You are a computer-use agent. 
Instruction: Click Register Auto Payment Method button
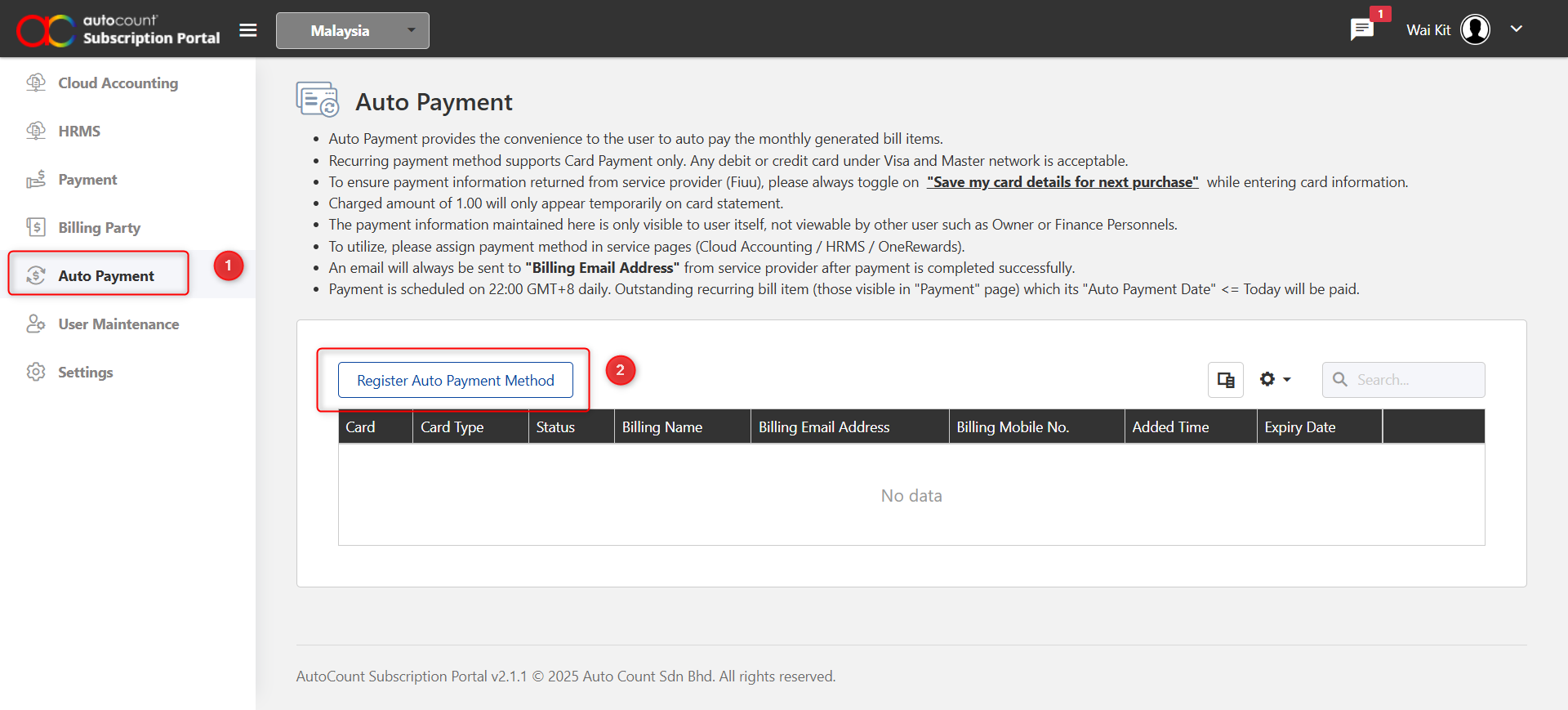(456, 380)
